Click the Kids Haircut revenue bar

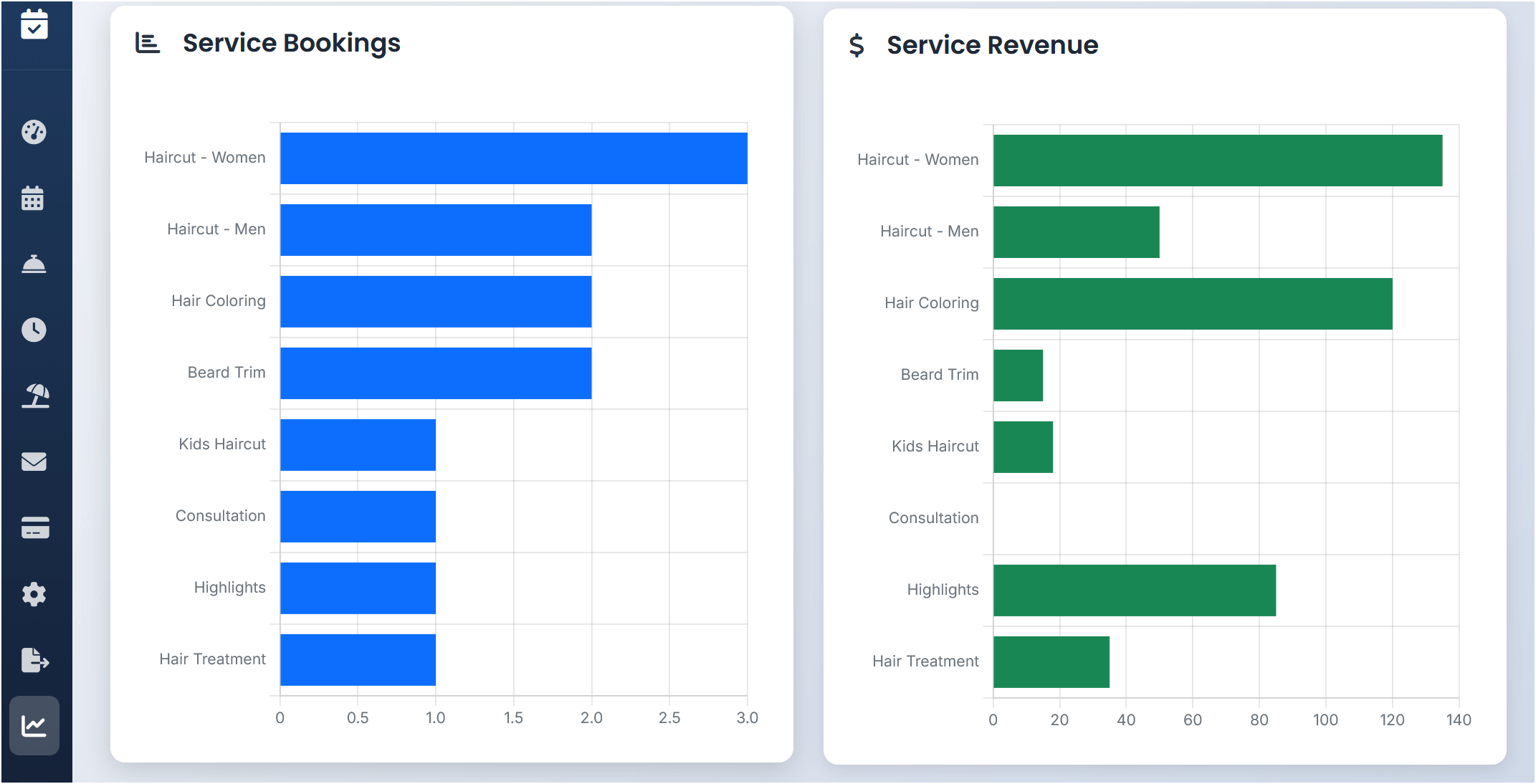click(x=1023, y=447)
